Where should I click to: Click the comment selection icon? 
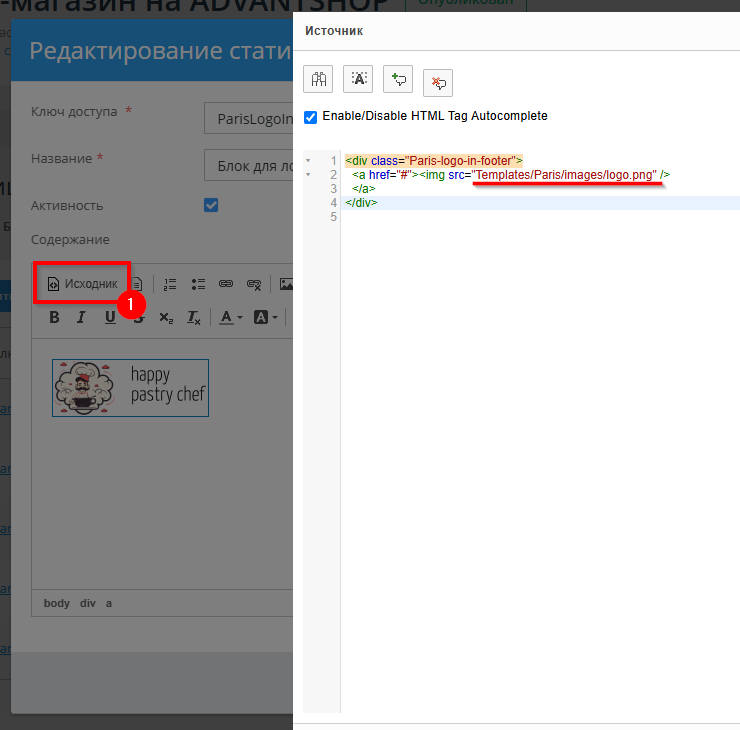(x=398, y=81)
